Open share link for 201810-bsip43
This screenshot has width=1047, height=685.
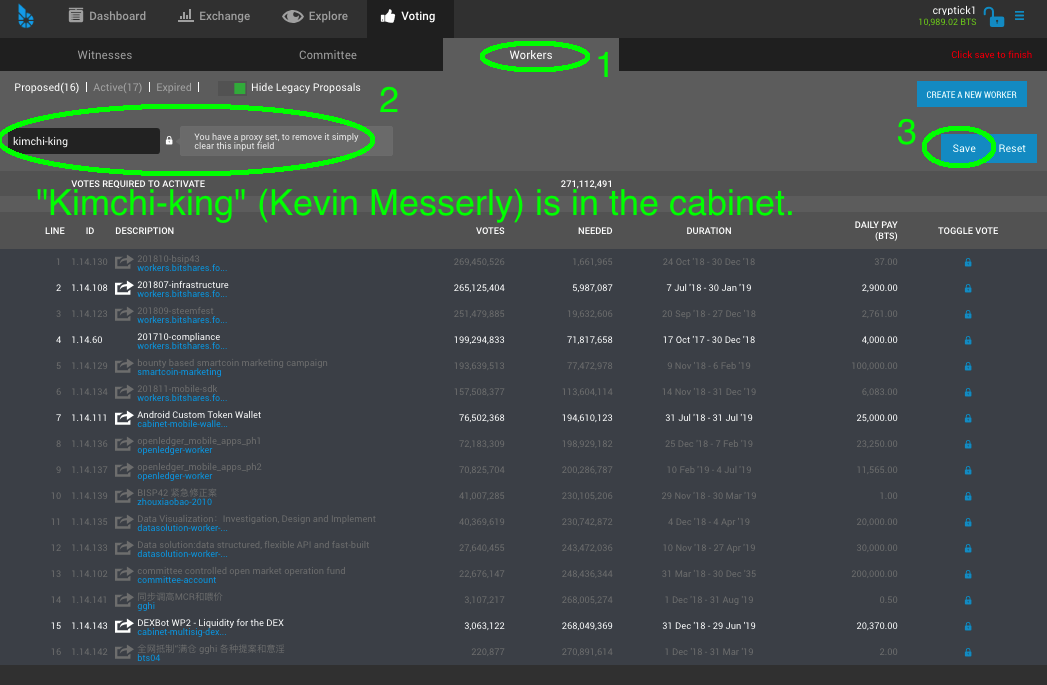click(x=124, y=262)
